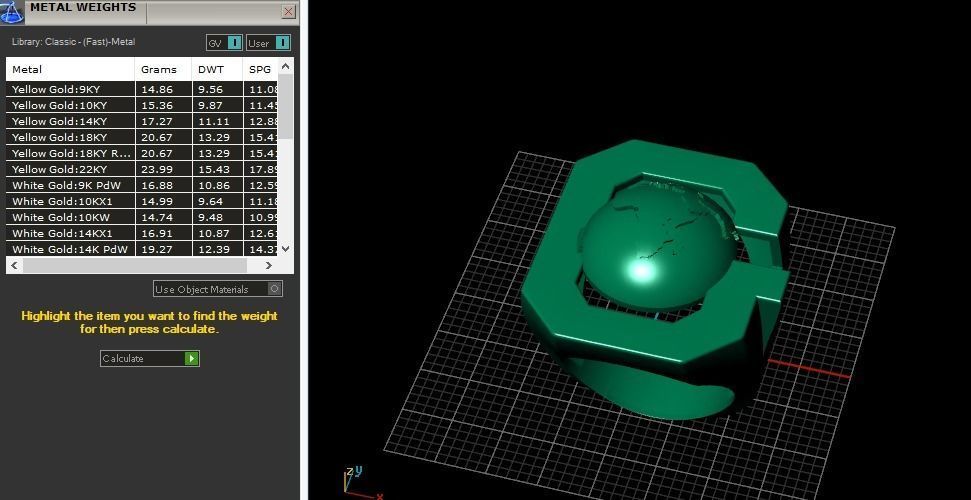
Task: Click the 15.43 DWT cell
Action: [217, 169]
